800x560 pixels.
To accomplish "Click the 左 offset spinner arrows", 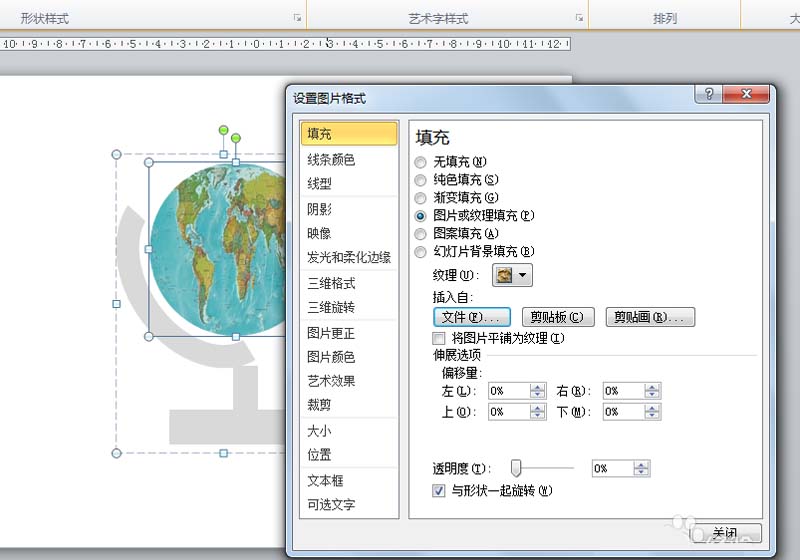I will click(537, 391).
